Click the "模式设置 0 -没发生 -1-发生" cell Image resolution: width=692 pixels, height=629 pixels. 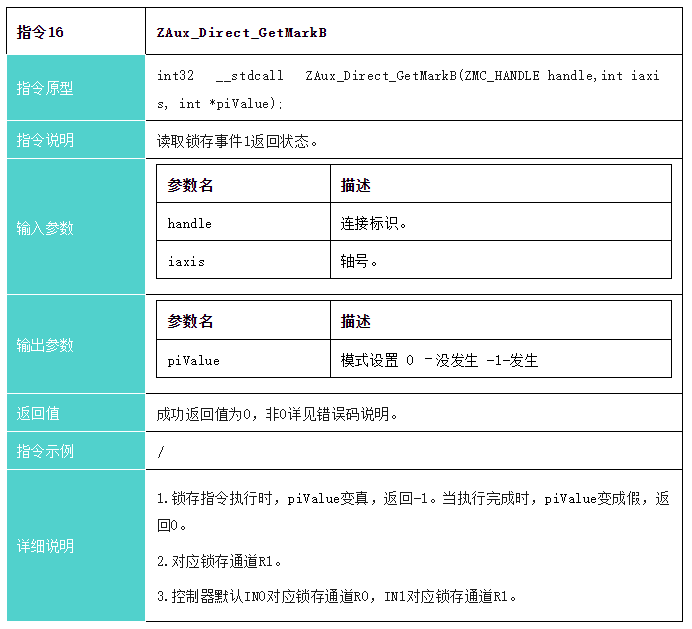[501, 359]
